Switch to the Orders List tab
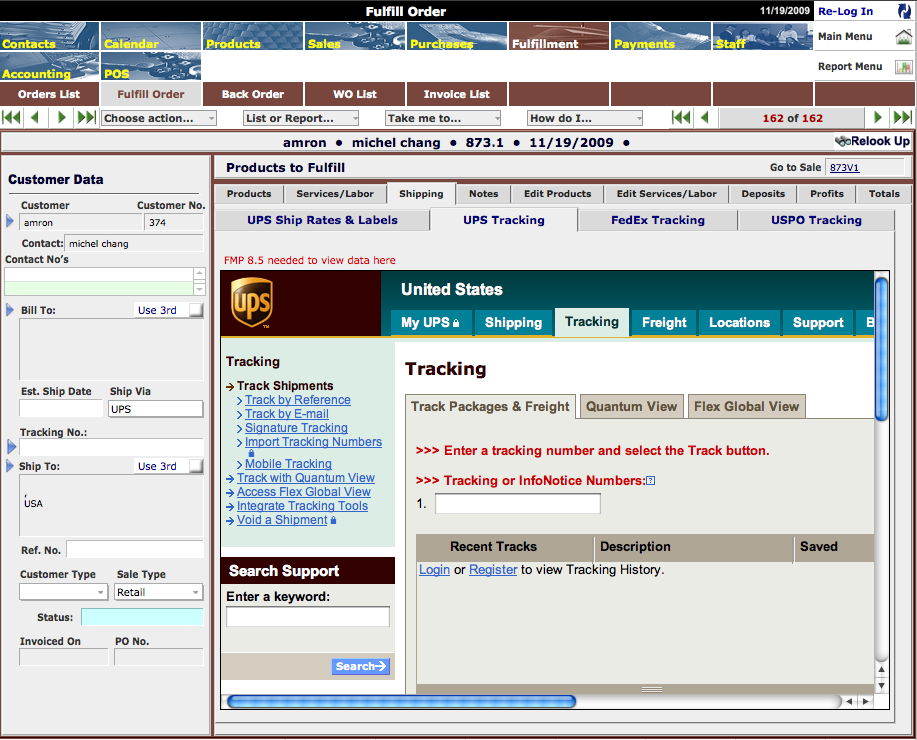This screenshot has width=917, height=740. [49, 94]
